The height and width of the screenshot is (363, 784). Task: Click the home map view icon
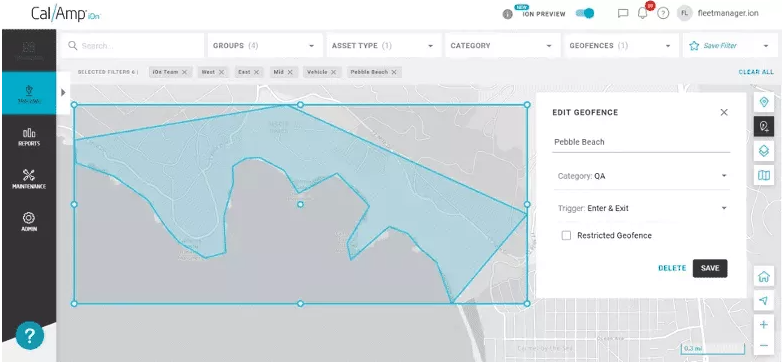(x=764, y=276)
